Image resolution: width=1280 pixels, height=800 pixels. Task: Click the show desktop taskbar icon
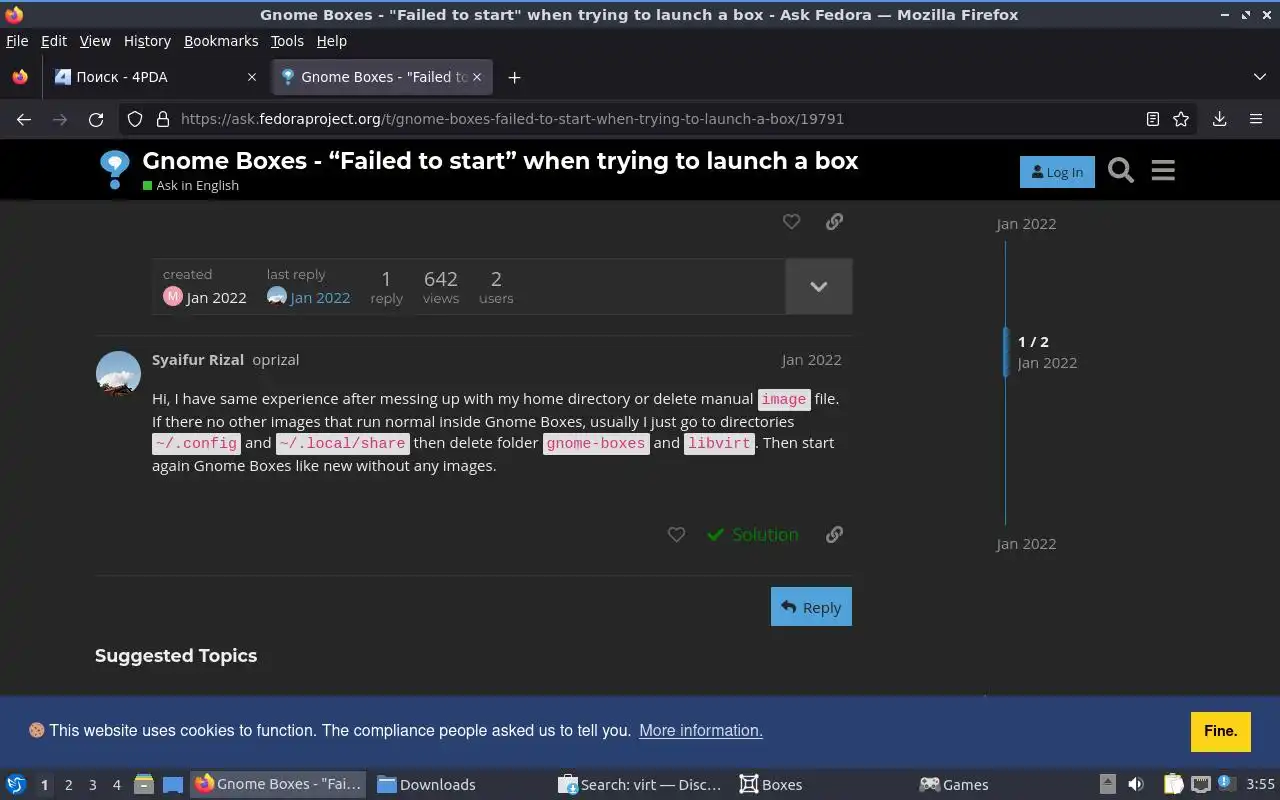tap(173, 785)
